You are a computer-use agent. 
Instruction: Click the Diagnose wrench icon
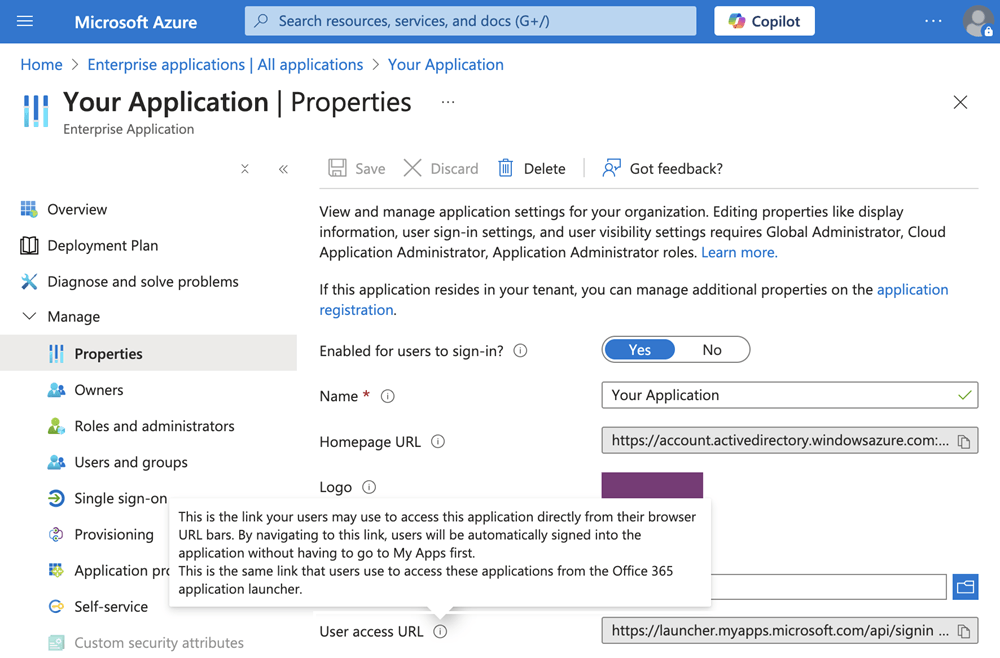point(29,281)
